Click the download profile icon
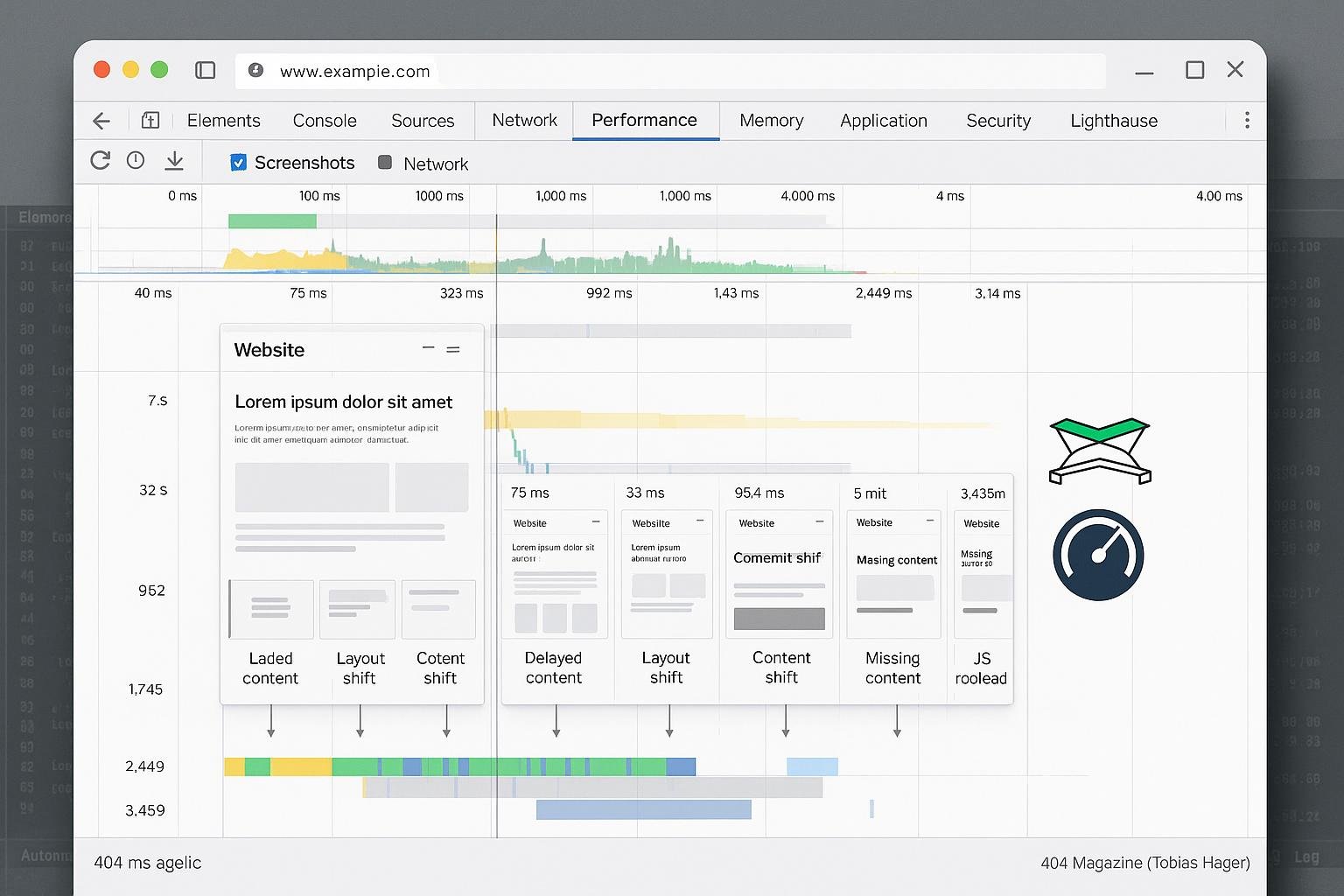The height and width of the screenshot is (896, 1344). pyautogui.click(x=174, y=161)
